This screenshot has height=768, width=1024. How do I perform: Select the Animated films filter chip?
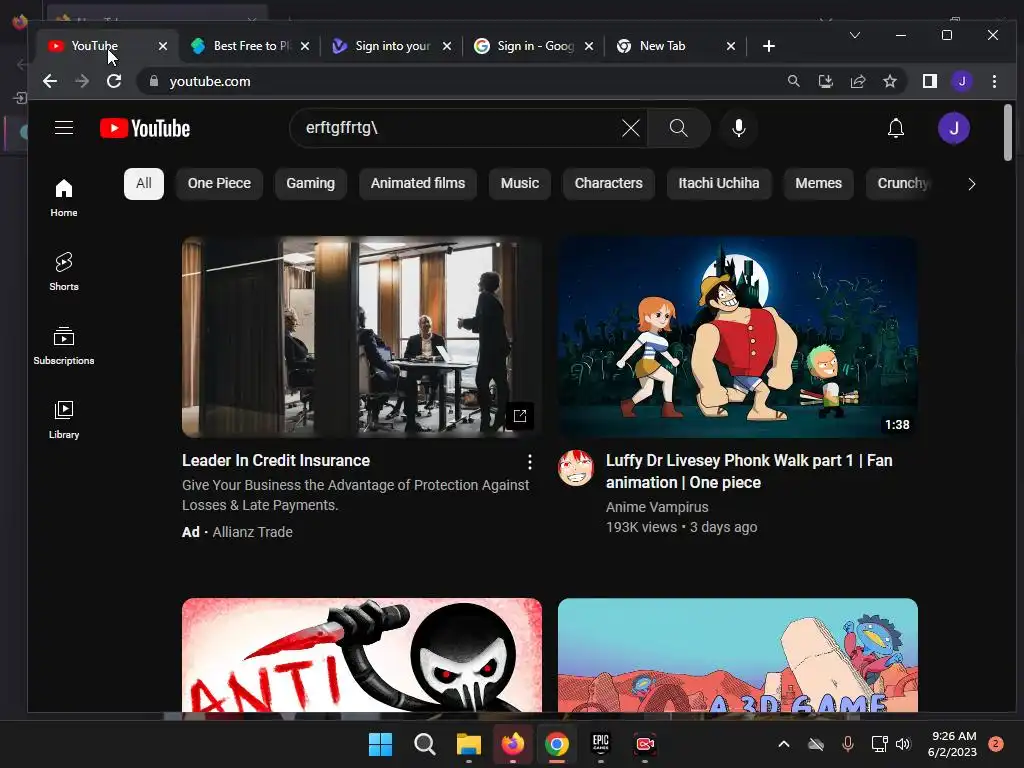(418, 184)
